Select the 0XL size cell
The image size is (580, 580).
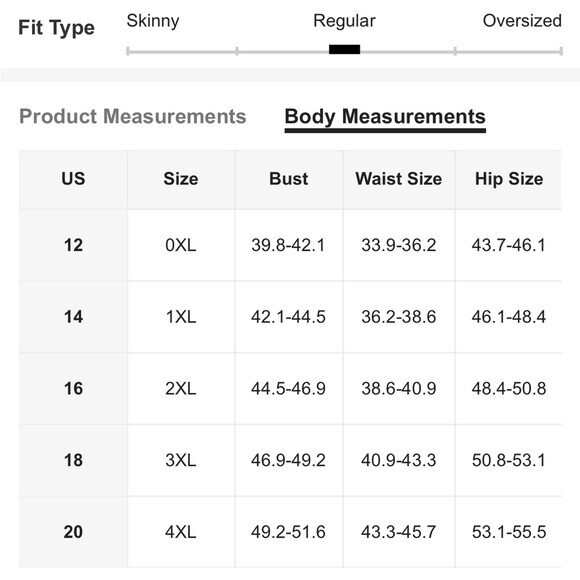pos(181,245)
